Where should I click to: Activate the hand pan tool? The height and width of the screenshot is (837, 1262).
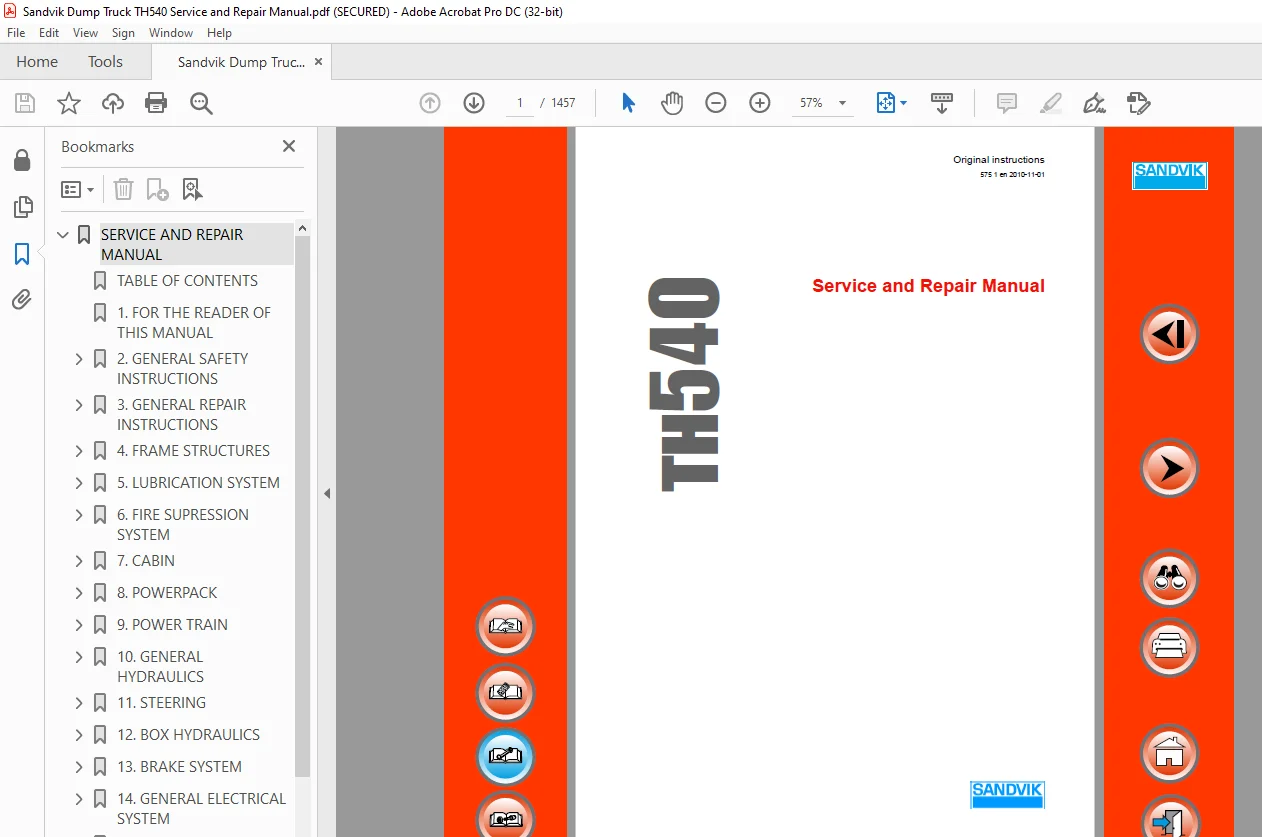click(672, 103)
